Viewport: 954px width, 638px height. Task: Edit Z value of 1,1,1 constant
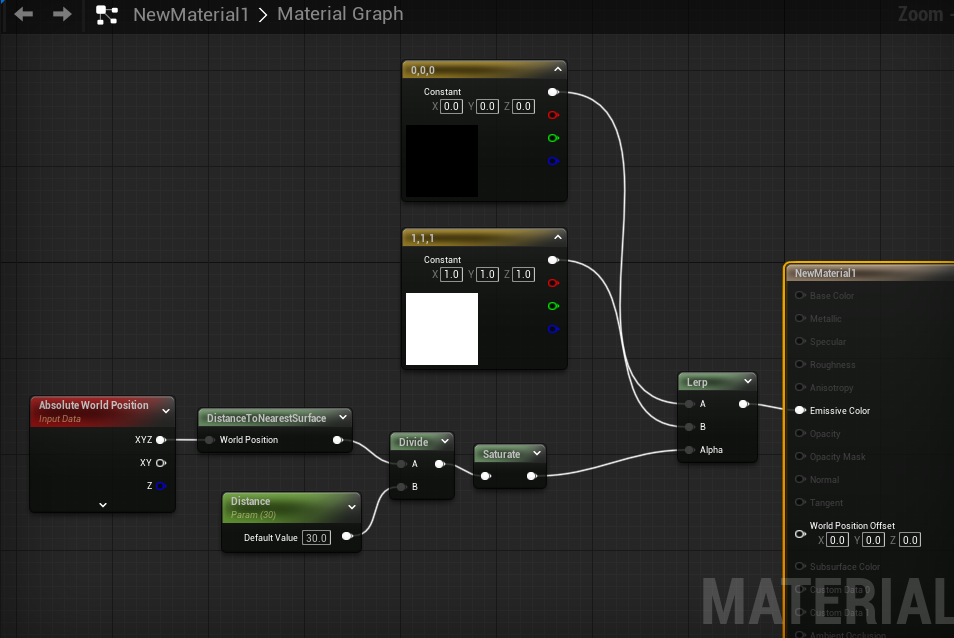click(x=523, y=274)
